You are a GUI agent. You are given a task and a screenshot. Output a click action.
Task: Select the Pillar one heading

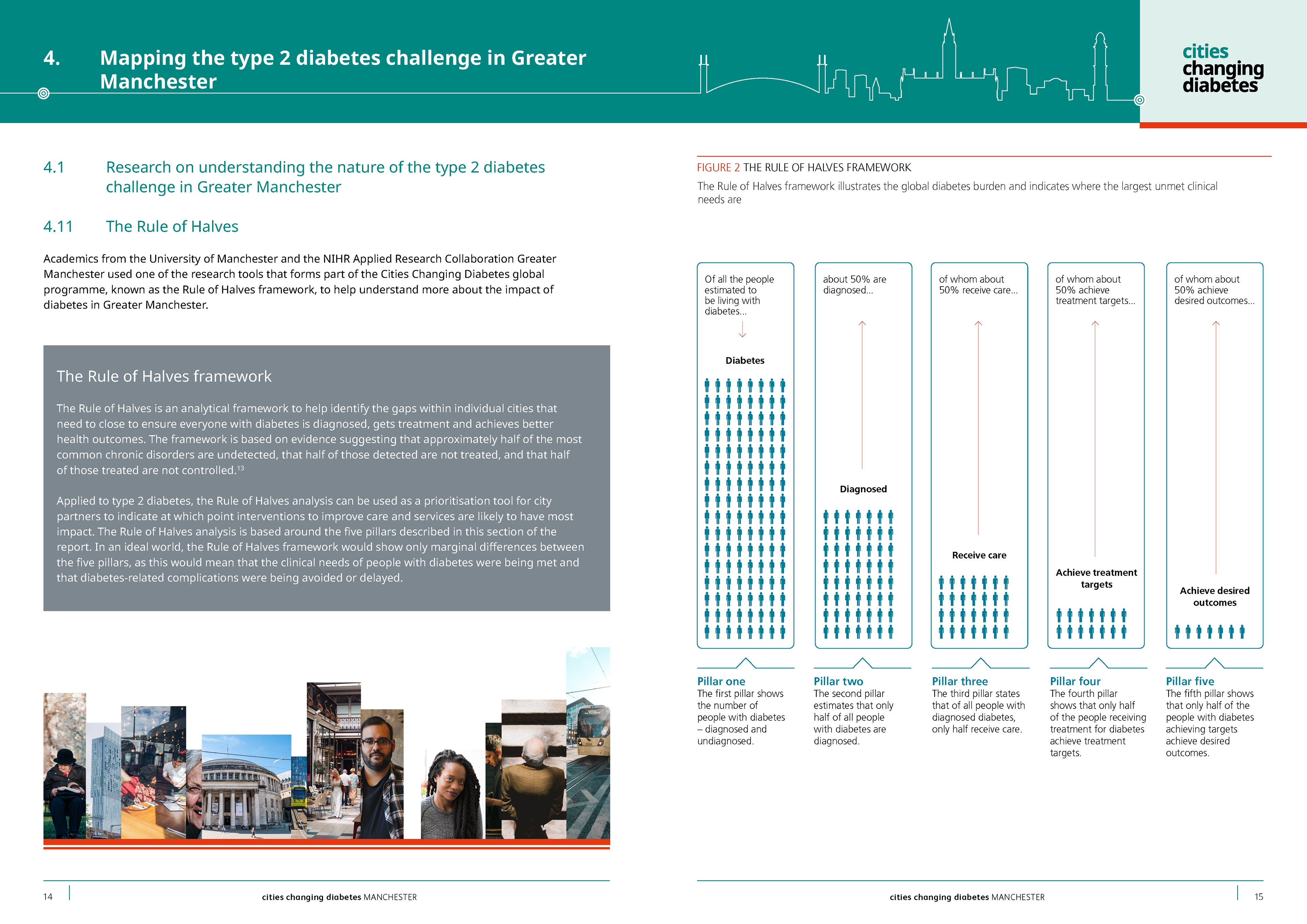(x=721, y=681)
